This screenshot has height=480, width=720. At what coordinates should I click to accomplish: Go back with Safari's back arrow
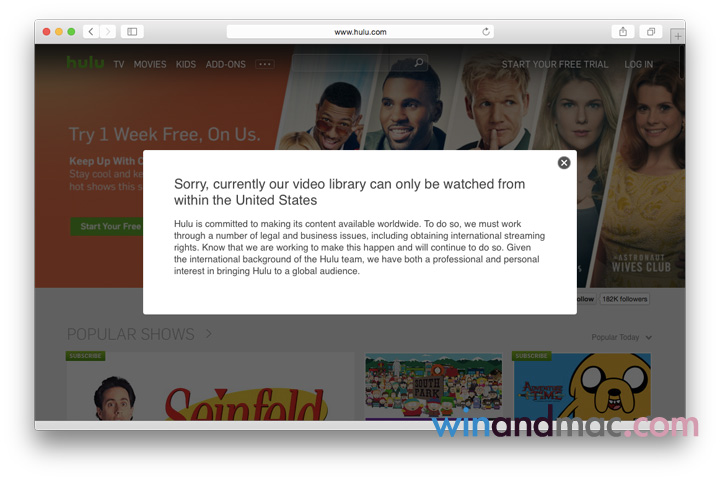pos(91,32)
